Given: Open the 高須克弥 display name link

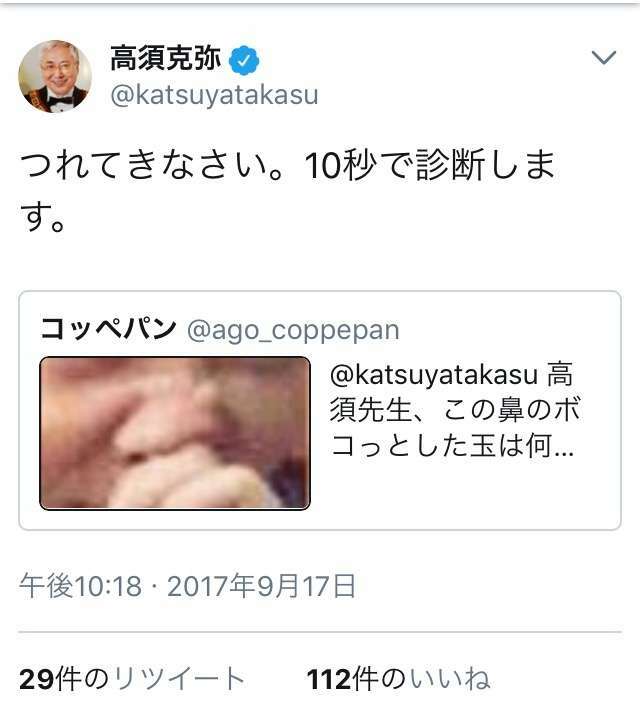Looking at the screenshot, I should [x=165, y=58].
